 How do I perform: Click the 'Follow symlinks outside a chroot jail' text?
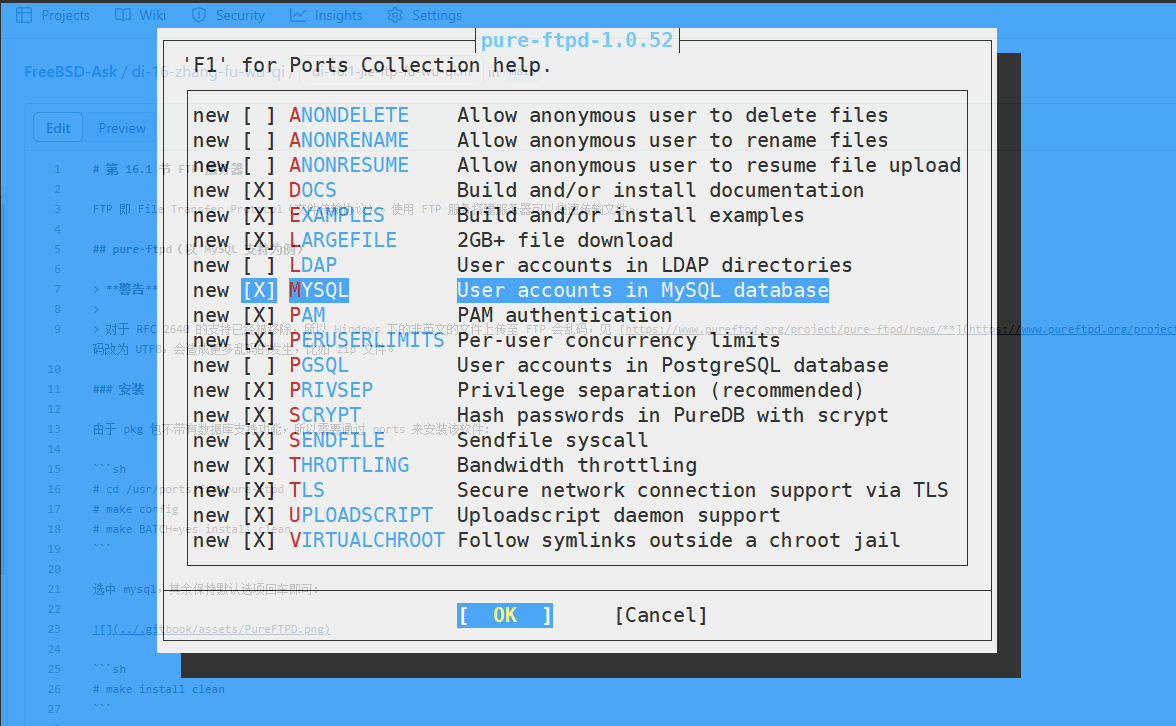click(679, 540)
